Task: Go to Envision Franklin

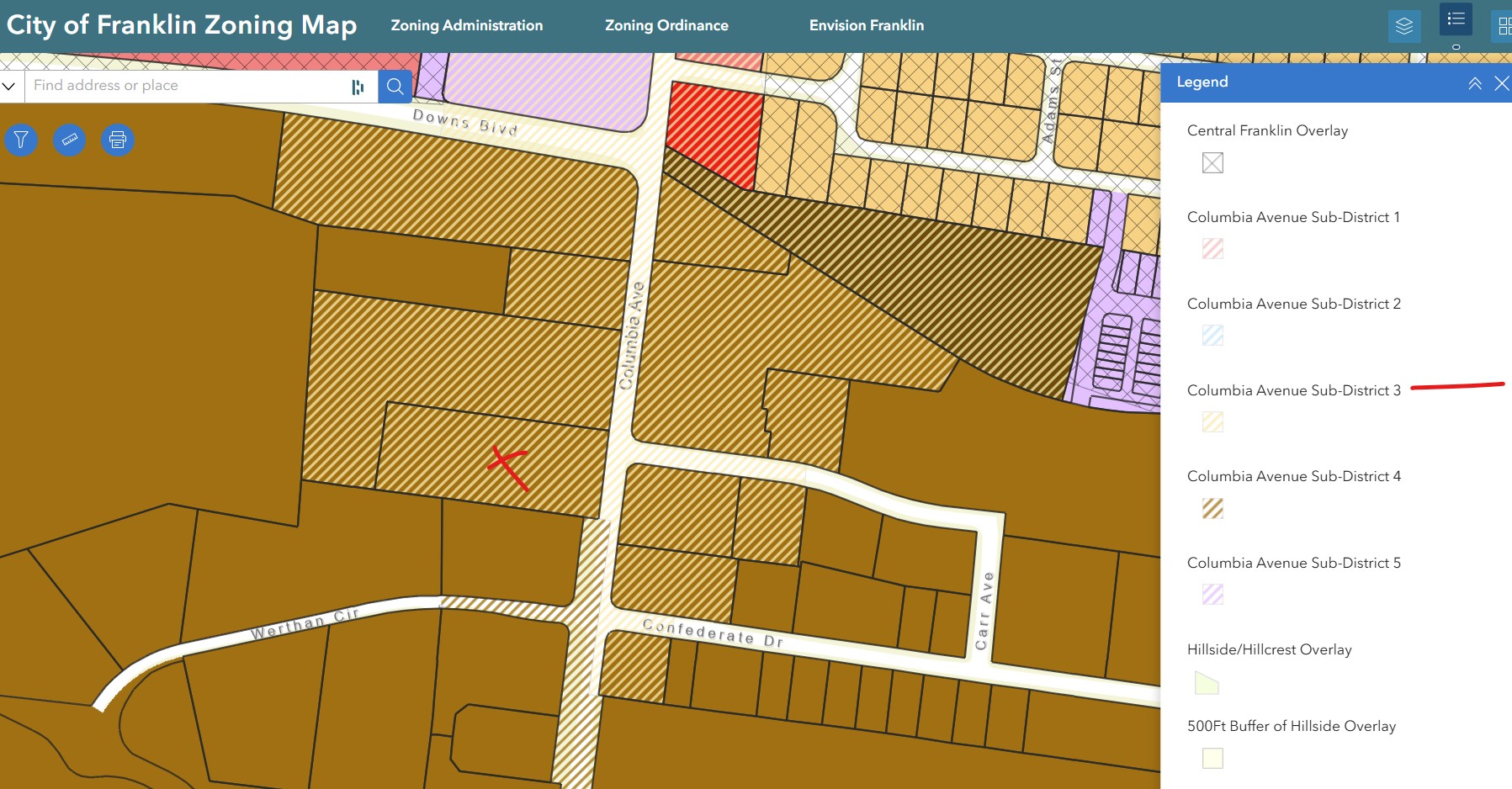Action: [x=866, y=25]
